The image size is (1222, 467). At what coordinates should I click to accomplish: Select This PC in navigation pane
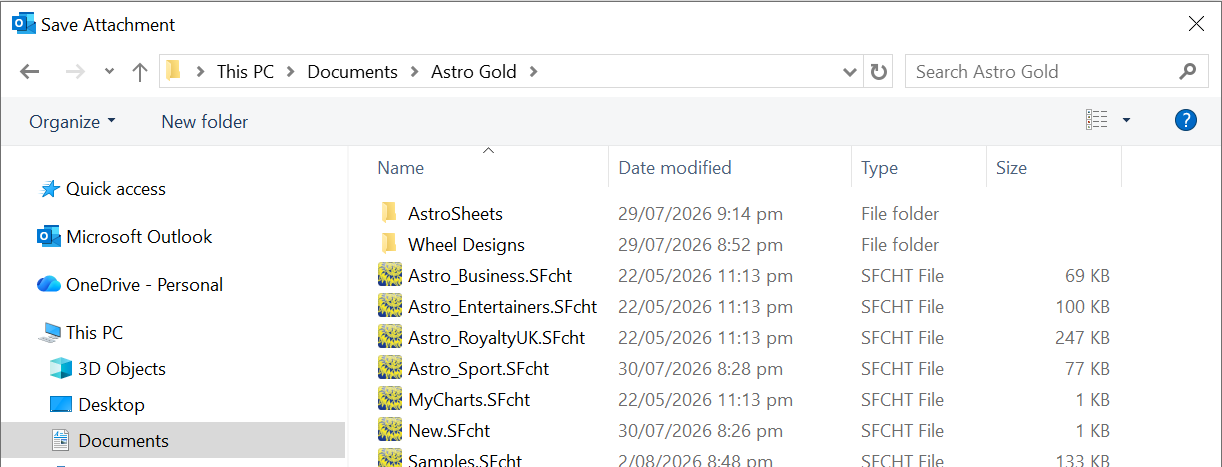[x=95, y=333]
